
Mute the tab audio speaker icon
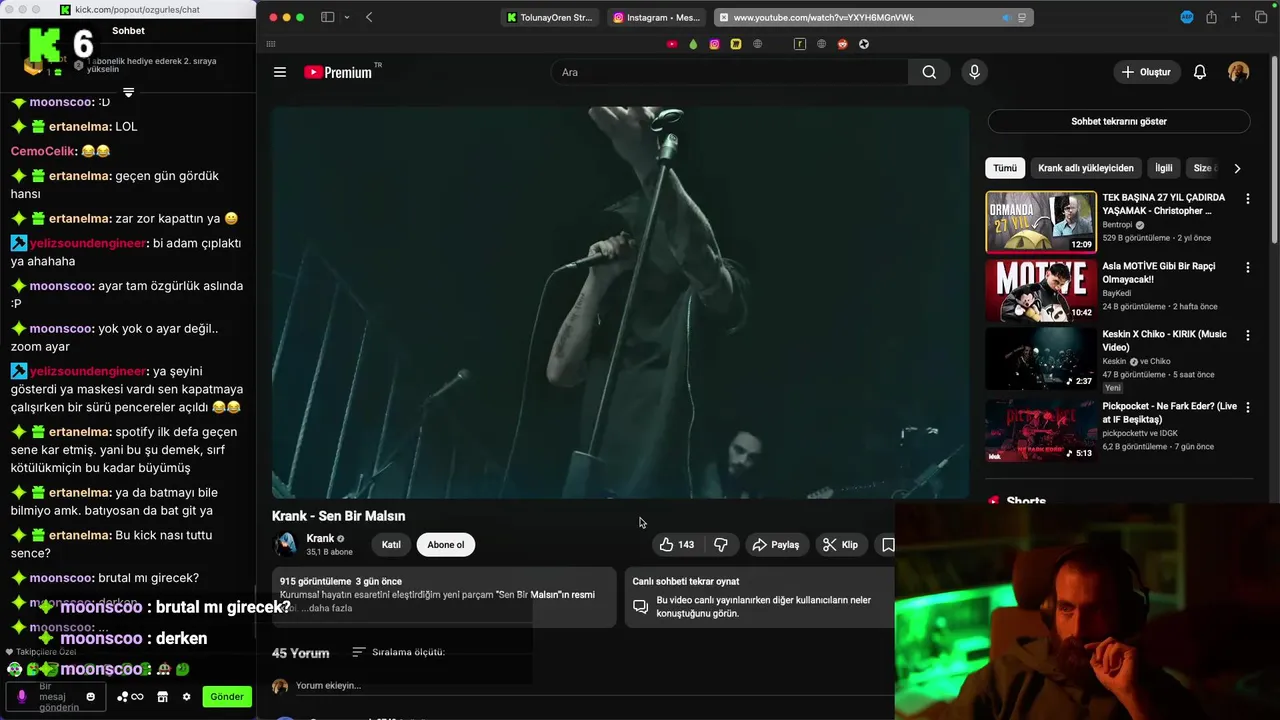[1006, 17]
